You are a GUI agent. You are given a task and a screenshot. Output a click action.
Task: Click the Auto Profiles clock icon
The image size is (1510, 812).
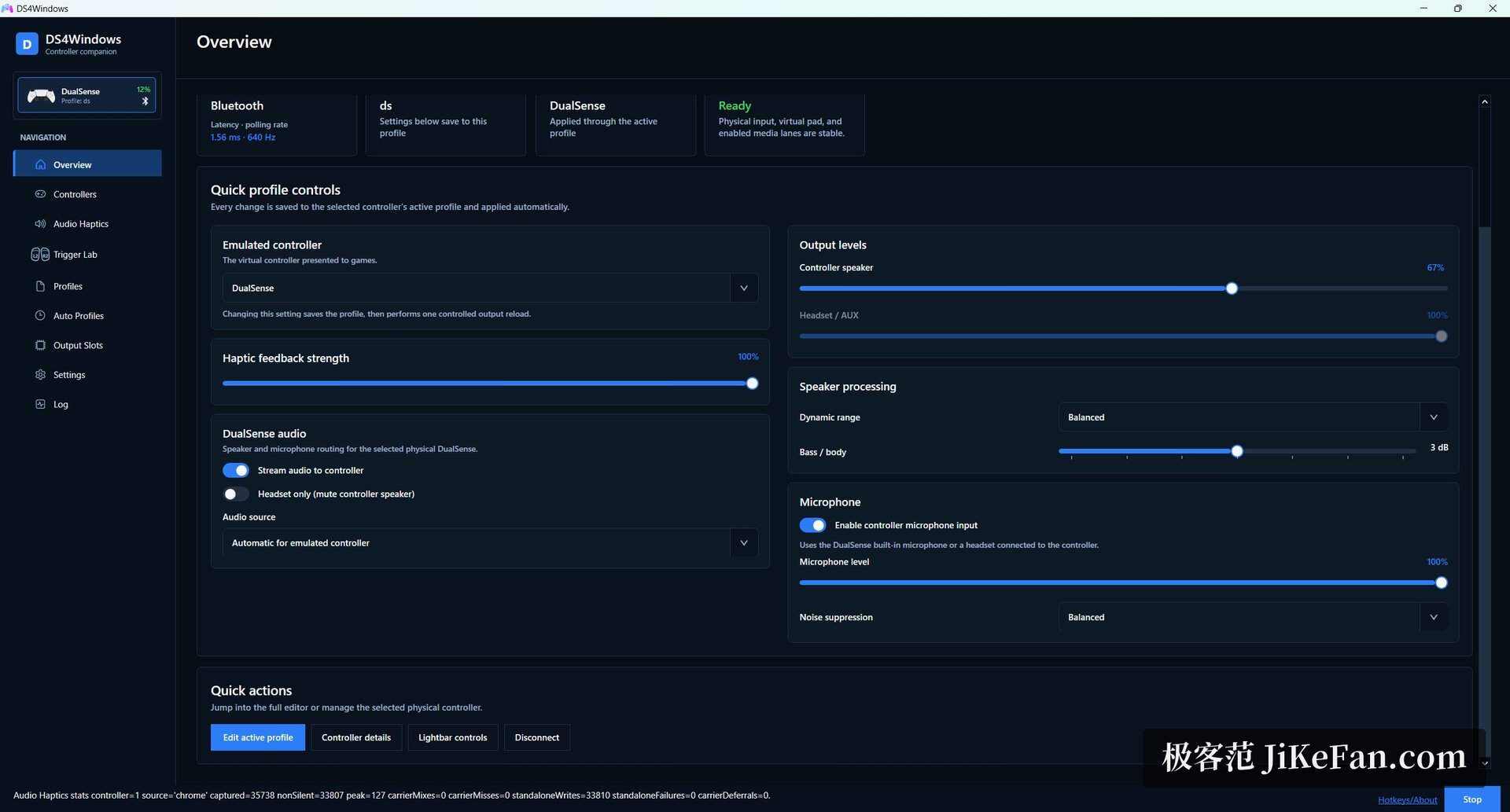40,316
